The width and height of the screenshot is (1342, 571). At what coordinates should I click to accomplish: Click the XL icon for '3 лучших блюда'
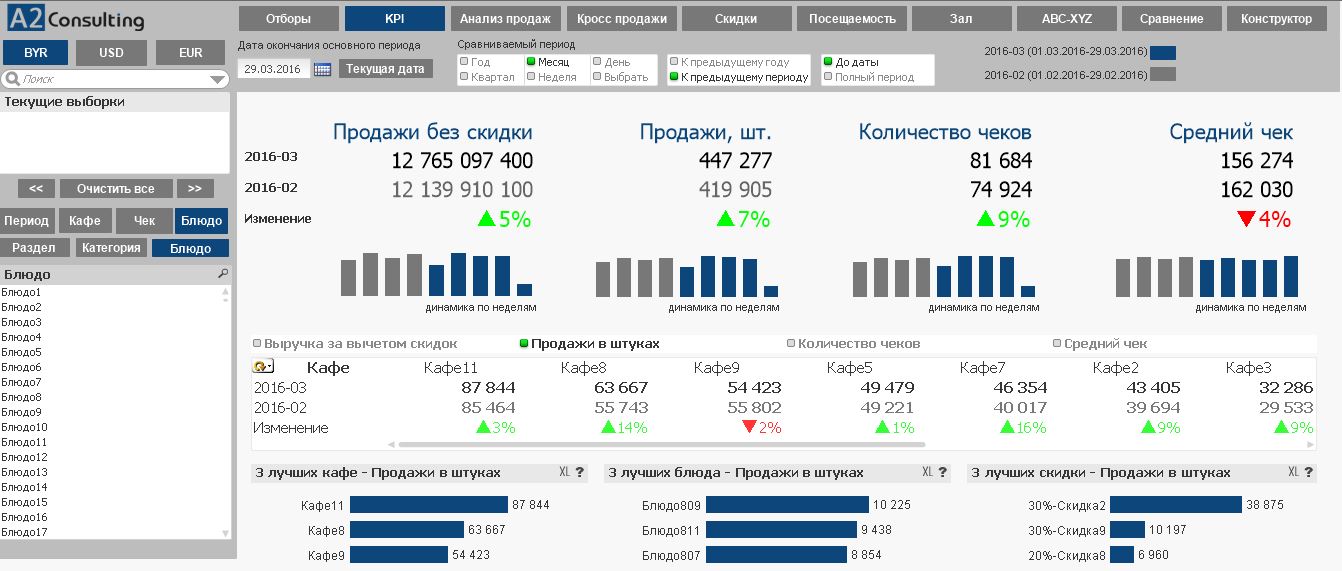click(927, 473)
